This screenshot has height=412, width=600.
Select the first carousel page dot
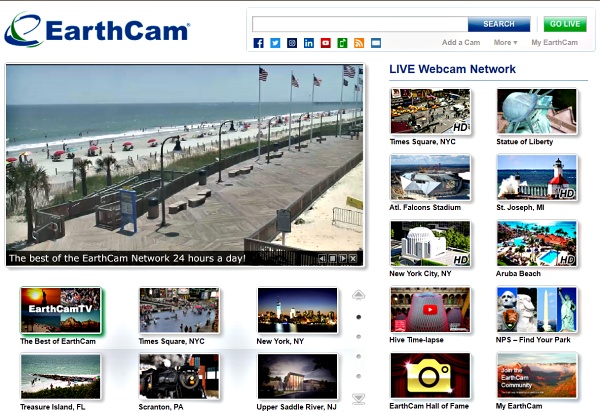(358, 316)
